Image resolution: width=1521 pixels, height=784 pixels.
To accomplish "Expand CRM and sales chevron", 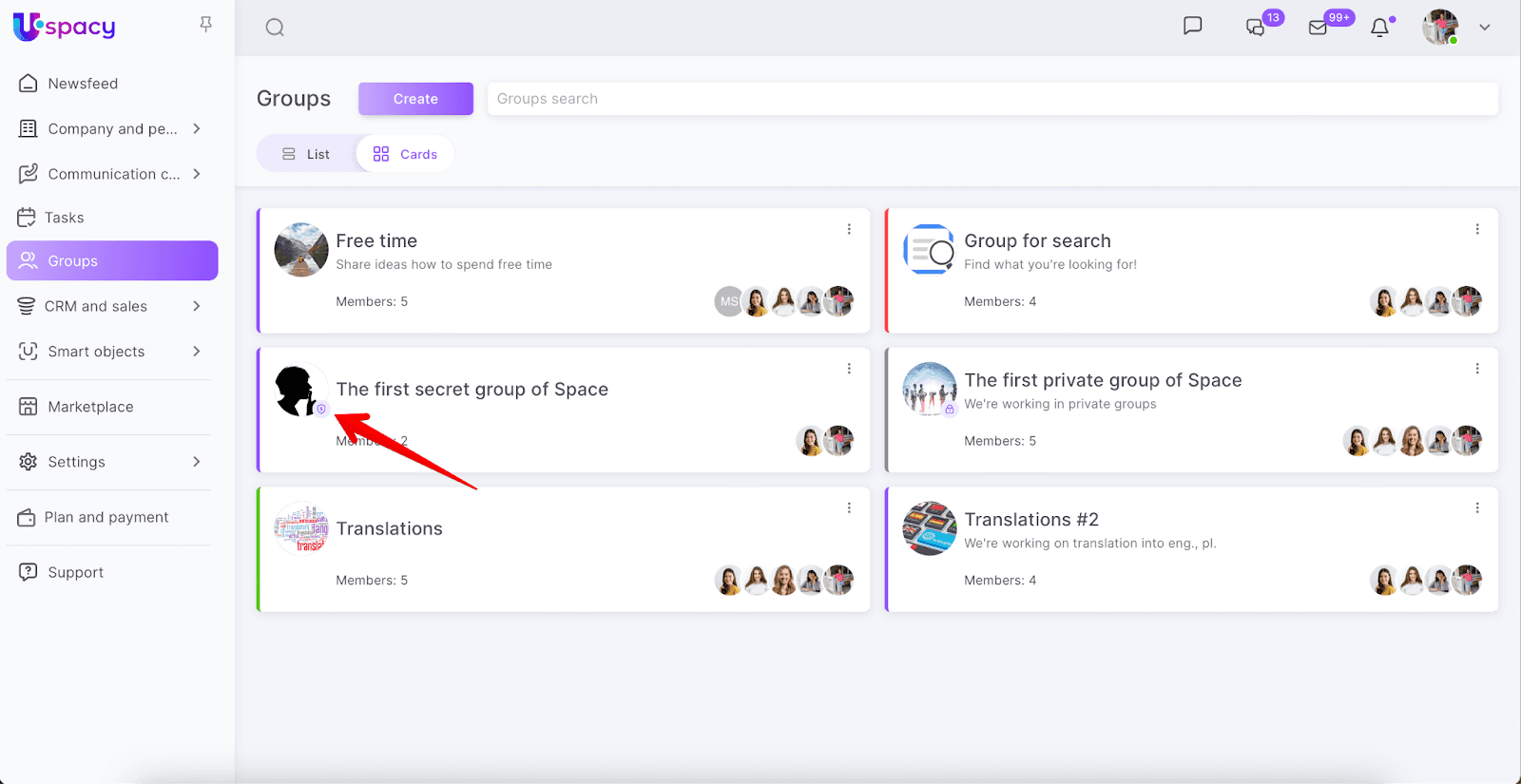I will tap(197, 306).
